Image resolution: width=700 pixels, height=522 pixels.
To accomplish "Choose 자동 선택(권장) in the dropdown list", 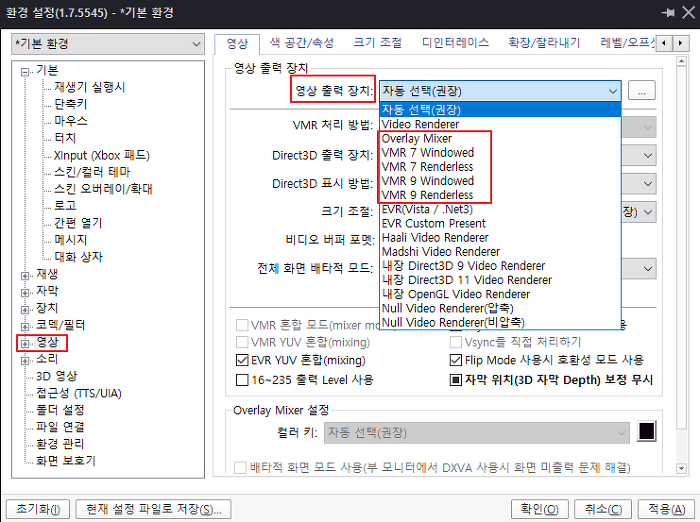I will coord(500,109).
